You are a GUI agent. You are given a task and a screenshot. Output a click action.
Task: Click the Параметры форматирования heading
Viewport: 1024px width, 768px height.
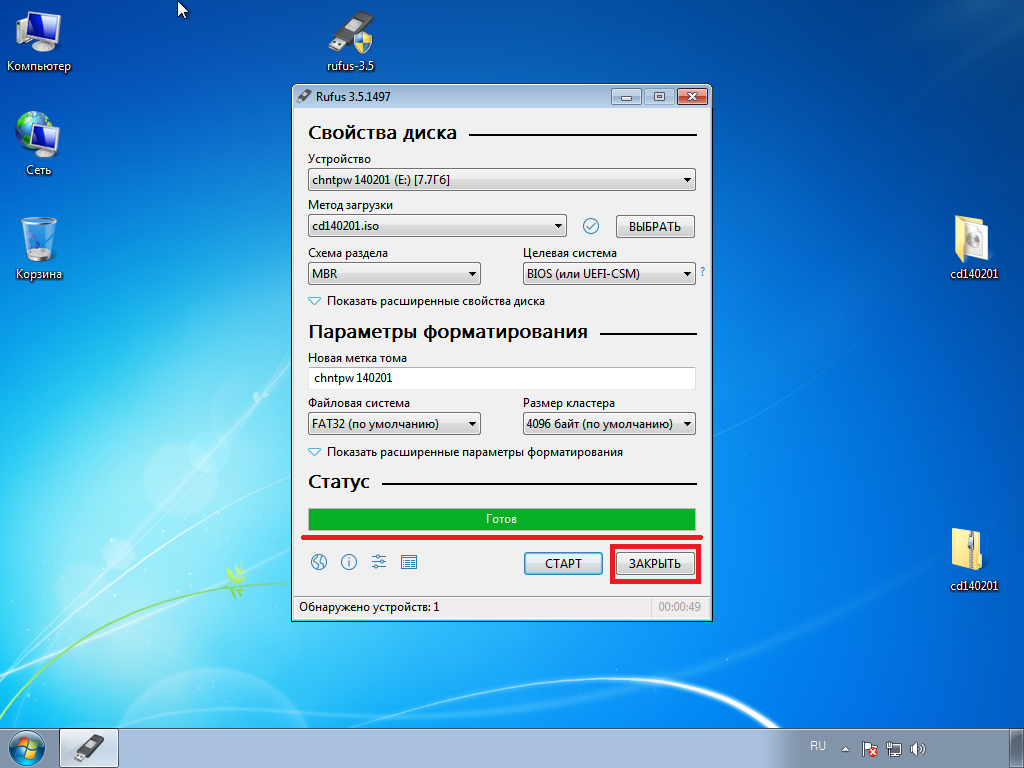coord(448,332)
